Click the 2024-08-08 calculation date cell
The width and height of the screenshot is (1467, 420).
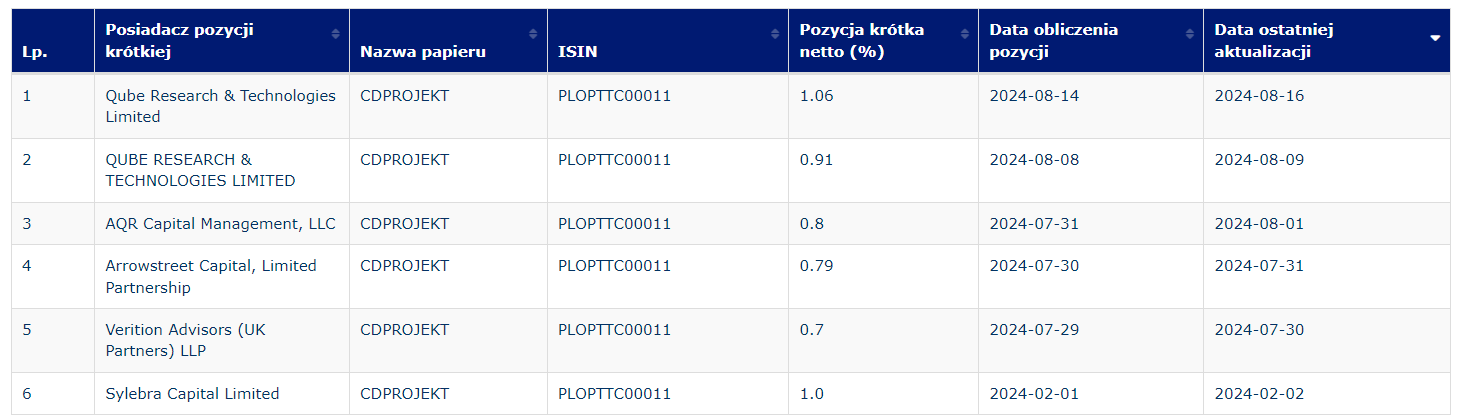click(1034, 160)
